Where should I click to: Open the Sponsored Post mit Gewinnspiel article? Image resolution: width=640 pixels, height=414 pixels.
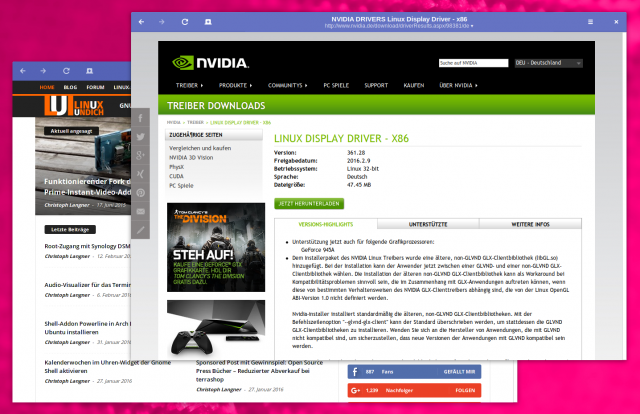tap(259, 371)
